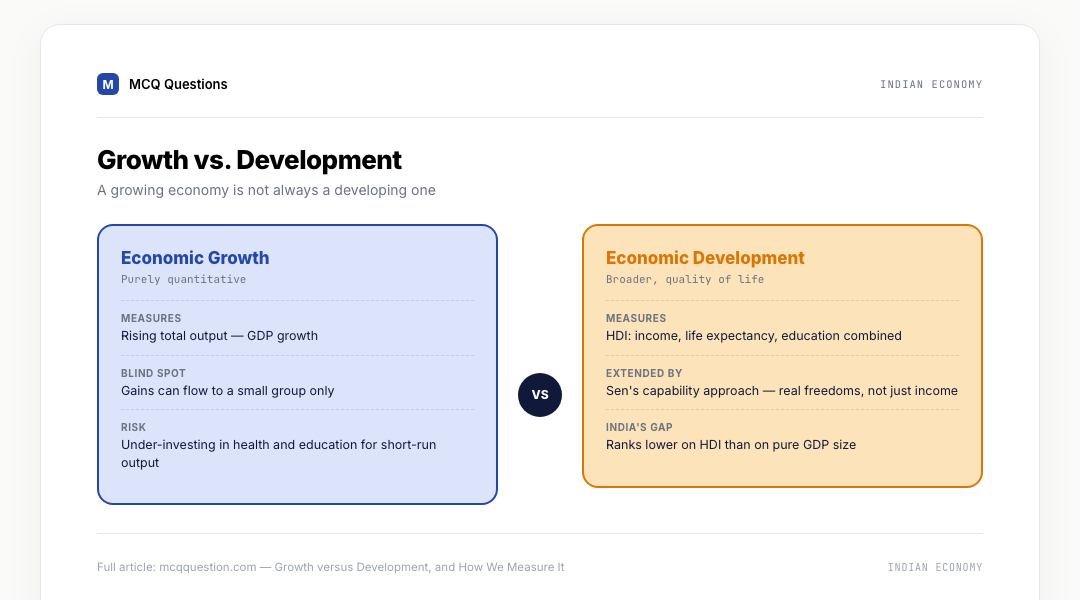The height and width of the screenshot is (600, 1080).
Task: Click the top INDIAN ECONOMY header label
Action: 931,84
